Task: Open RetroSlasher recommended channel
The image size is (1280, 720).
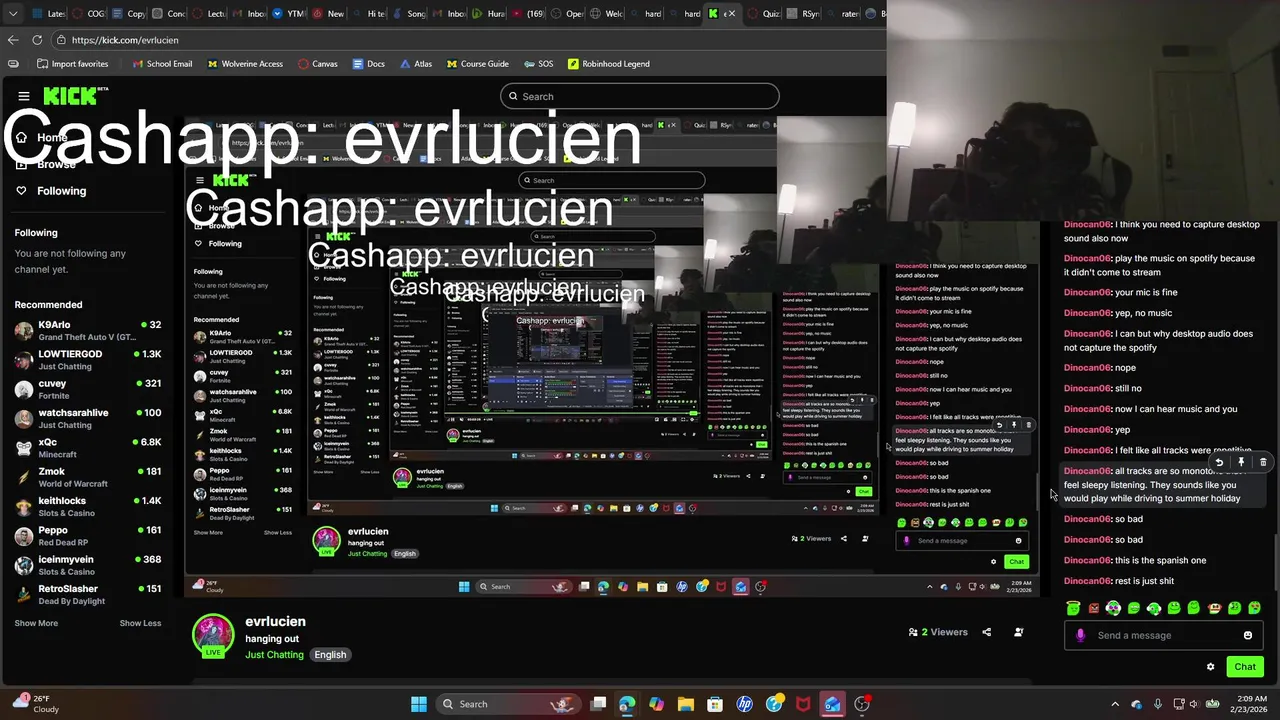Action: coord(88,594)
